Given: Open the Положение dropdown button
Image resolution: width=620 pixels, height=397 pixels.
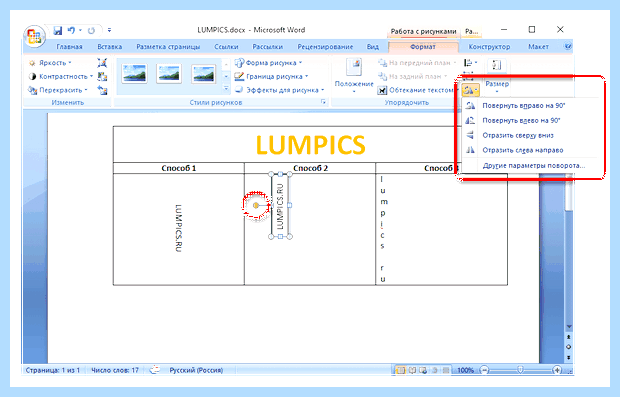Looking at the screenshot, I should (354, 77).
